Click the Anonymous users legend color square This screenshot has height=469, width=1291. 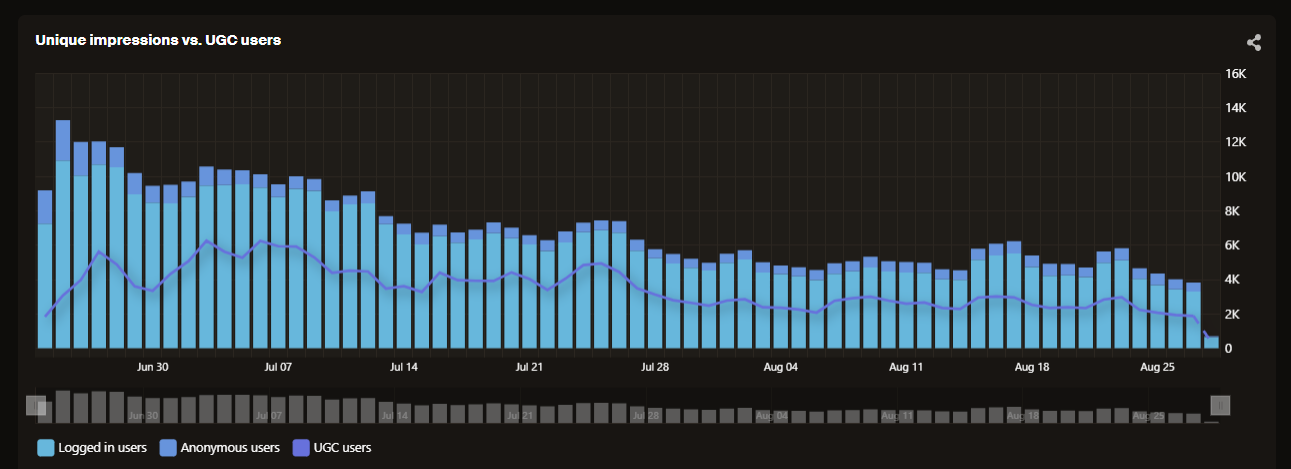(168, 447)
